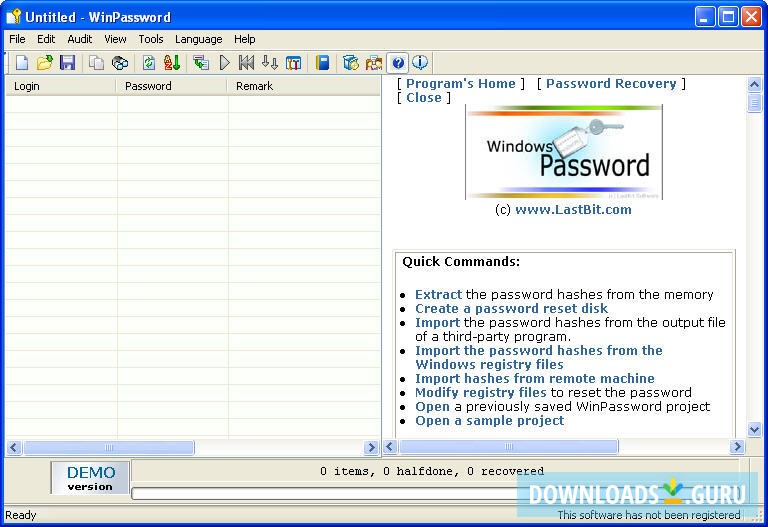The height and width of the screenshot is (527, 768).
Task: Click Import hashes from remote machine link
Action: coord(535,379)
